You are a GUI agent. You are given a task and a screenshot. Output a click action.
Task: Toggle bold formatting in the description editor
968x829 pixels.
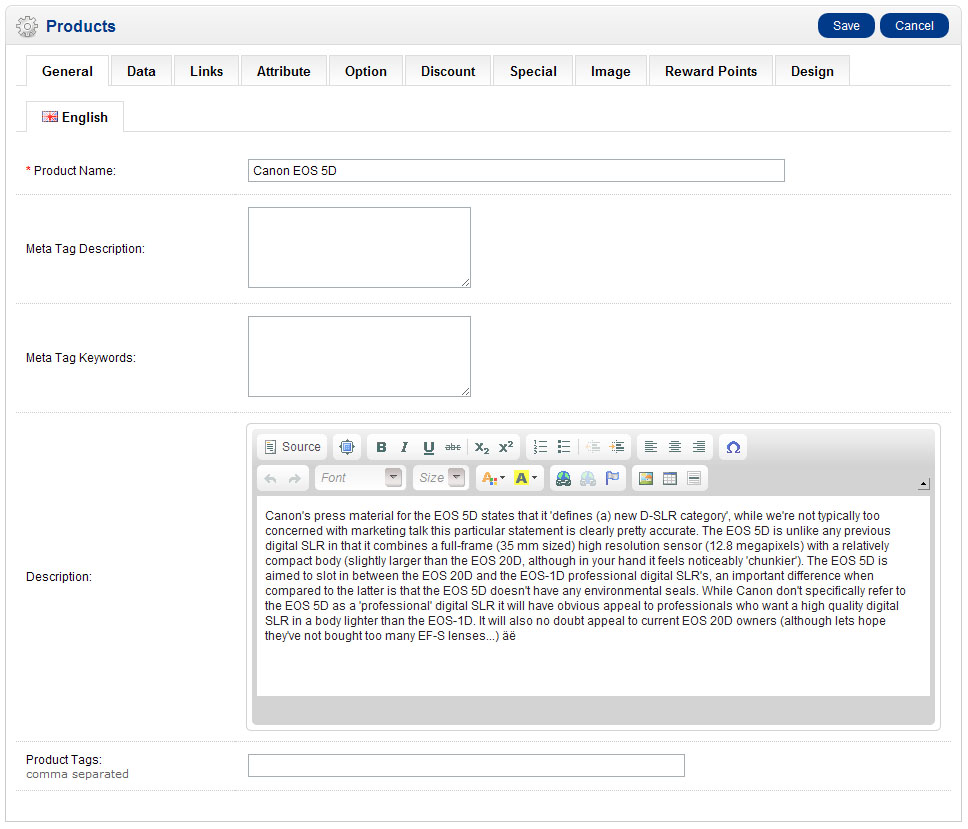[x=381, y=447]
